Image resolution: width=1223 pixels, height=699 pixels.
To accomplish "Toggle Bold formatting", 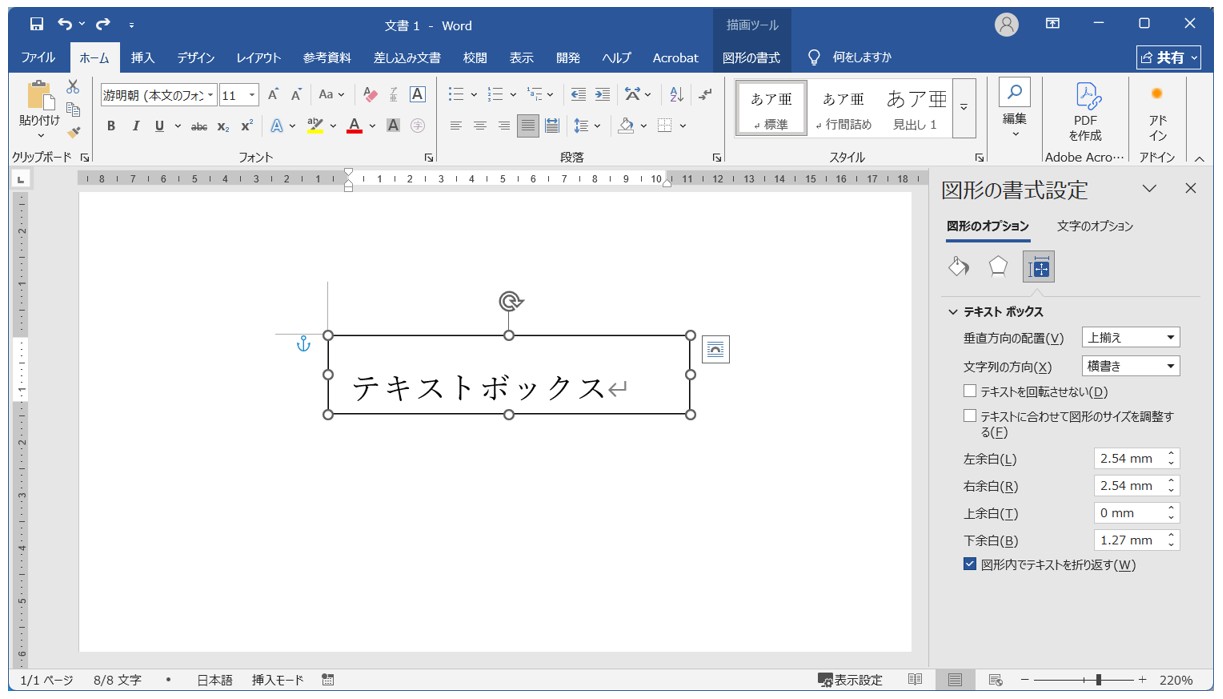I will 111,126.
